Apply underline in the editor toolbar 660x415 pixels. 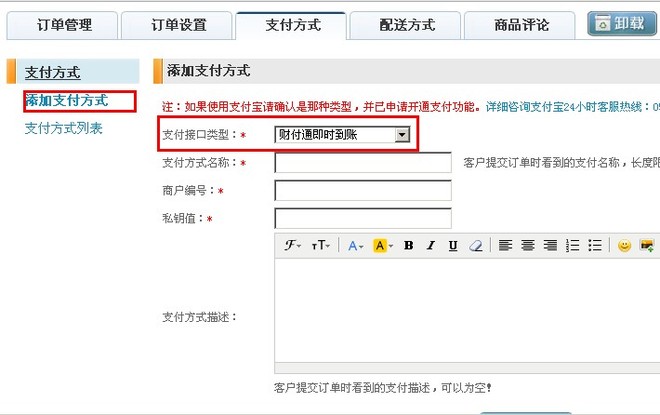[x=453, y=245]
